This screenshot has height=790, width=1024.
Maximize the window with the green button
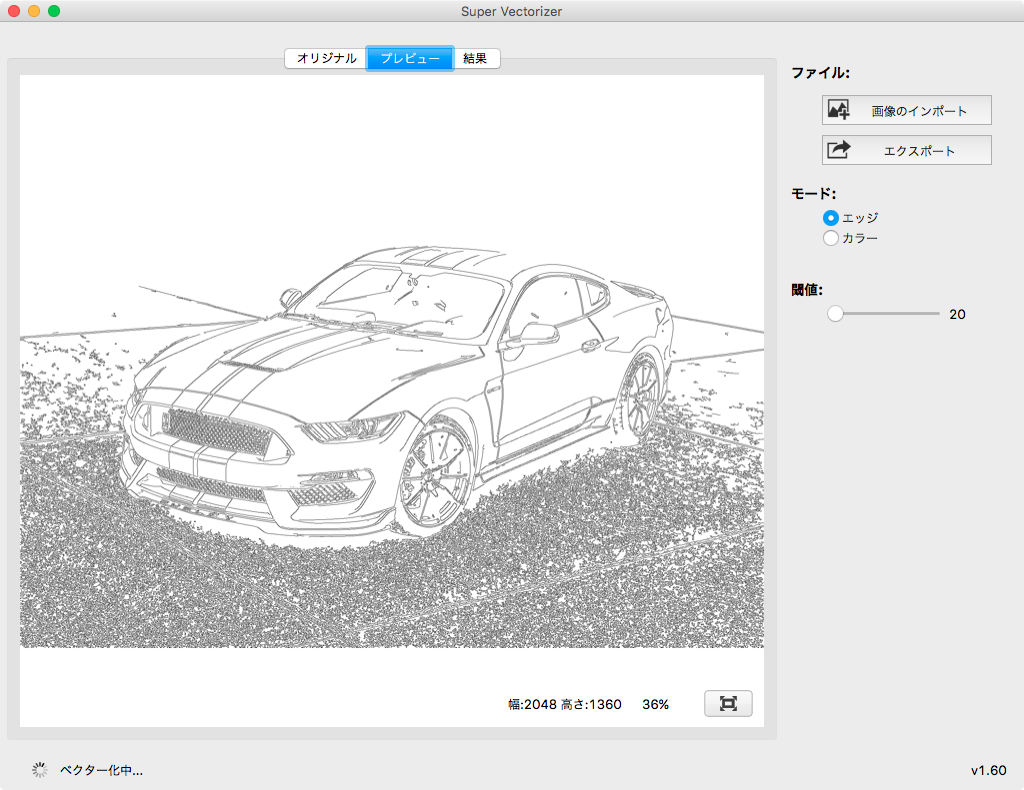54,11
